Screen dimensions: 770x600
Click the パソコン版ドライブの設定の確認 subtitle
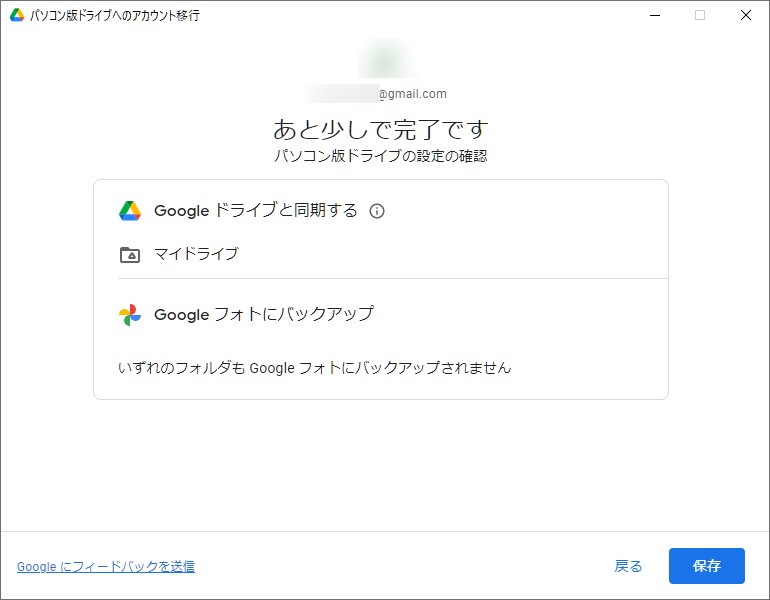click(x=381, y=156)
